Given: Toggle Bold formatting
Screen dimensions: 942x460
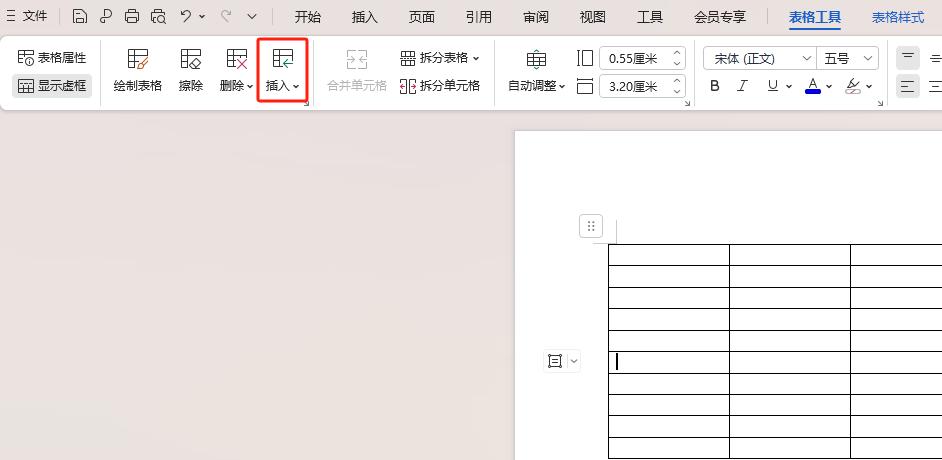Looking at the screenshot, I should (714, 86).
